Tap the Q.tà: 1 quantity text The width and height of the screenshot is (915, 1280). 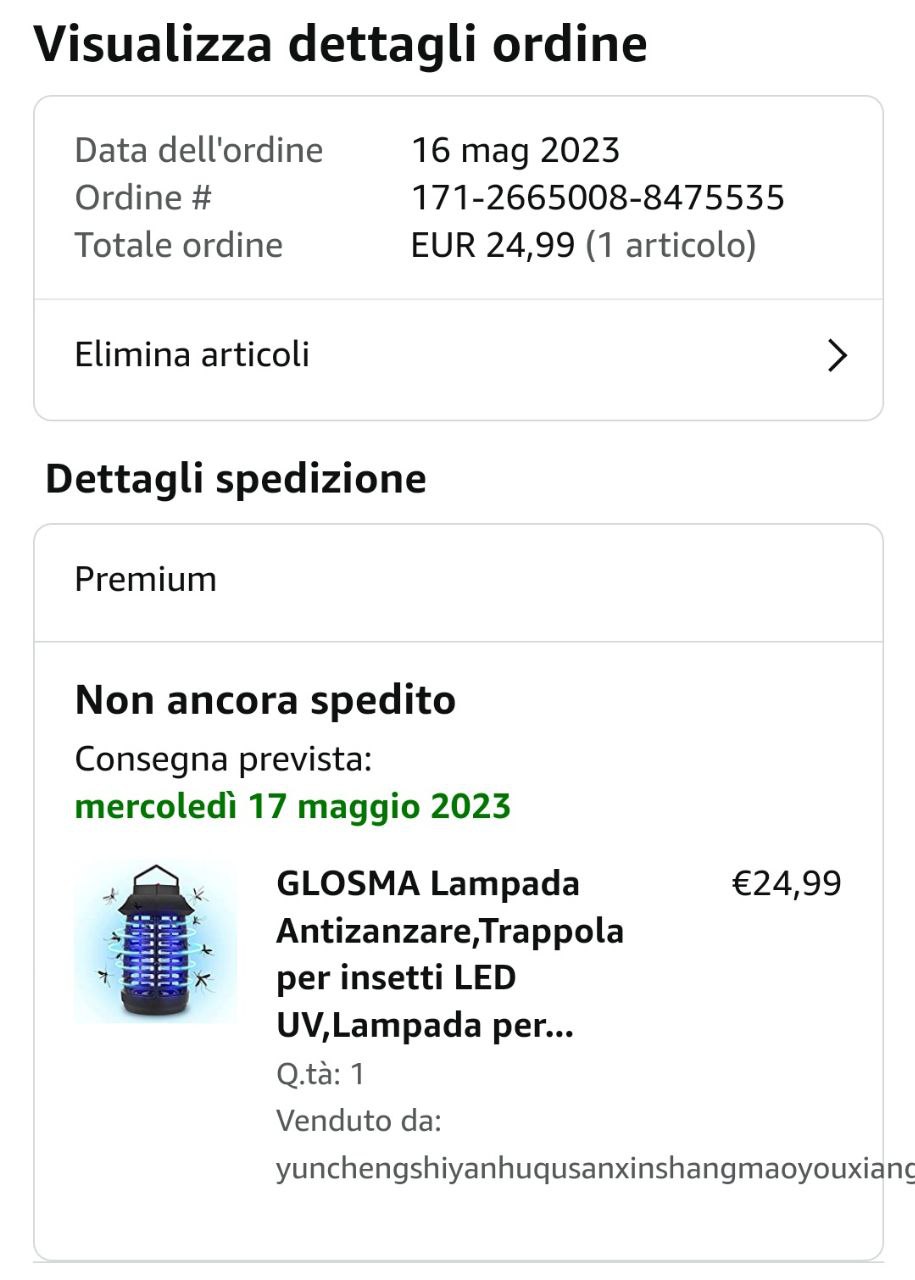coord(320,1075)
